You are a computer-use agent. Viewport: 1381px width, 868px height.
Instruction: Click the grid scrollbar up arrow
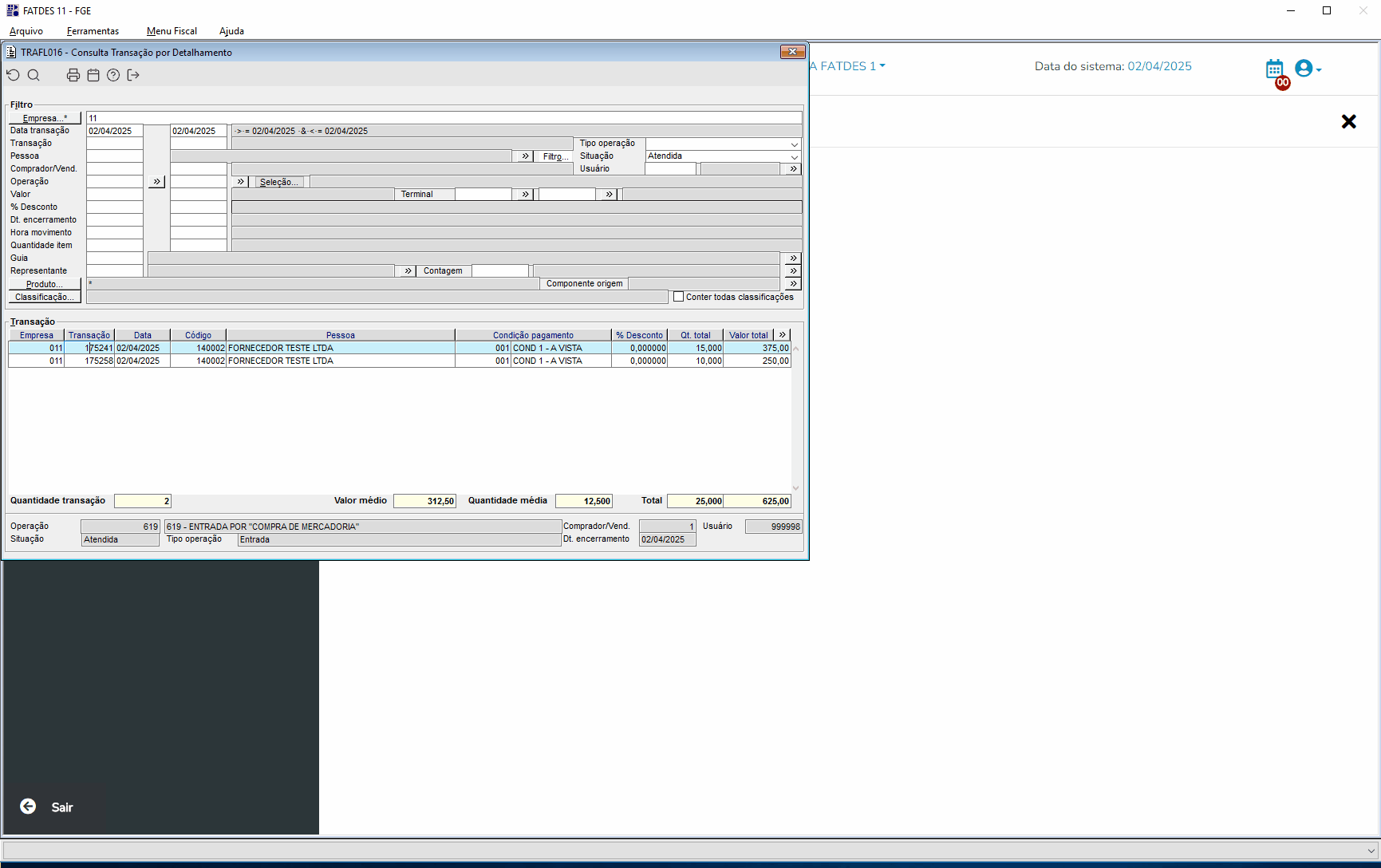[x=795, y=349]
